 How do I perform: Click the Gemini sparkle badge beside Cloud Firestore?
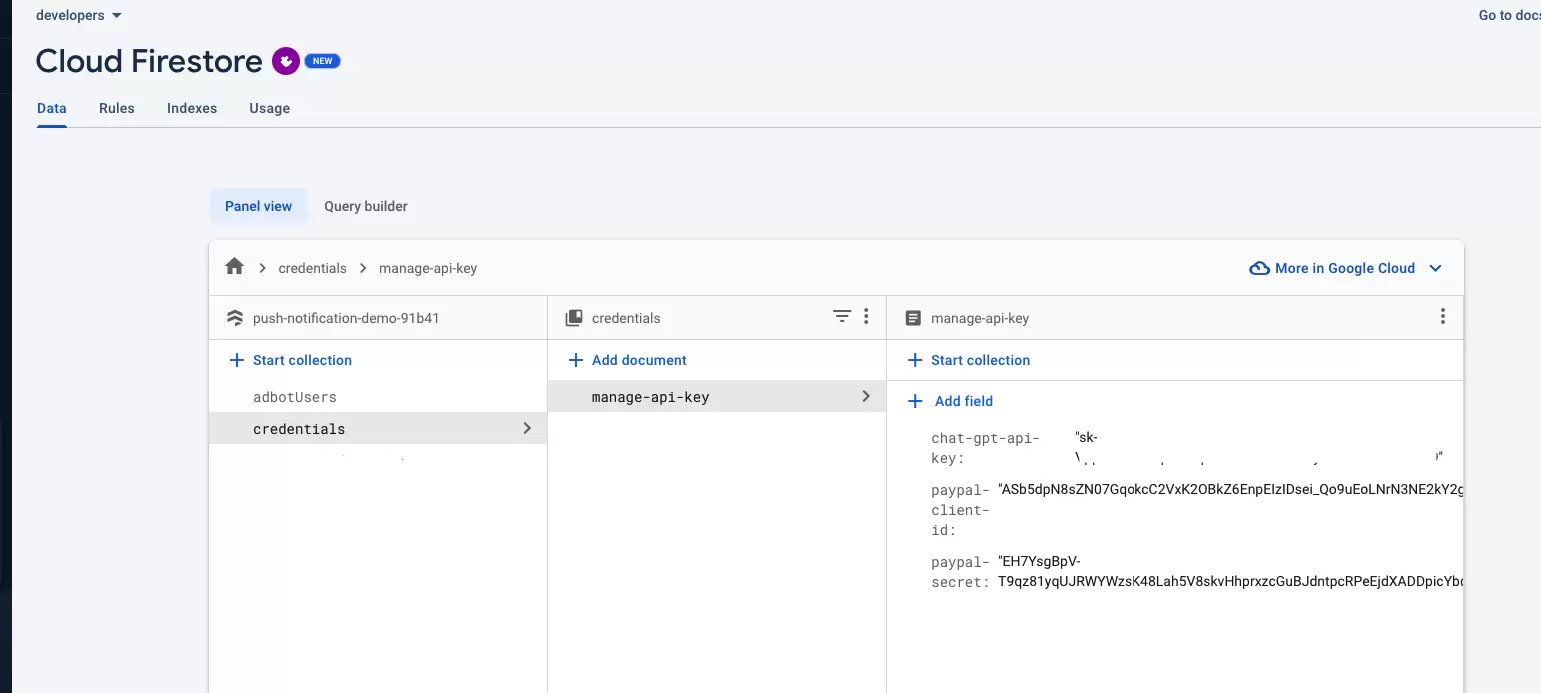[286, 61]
